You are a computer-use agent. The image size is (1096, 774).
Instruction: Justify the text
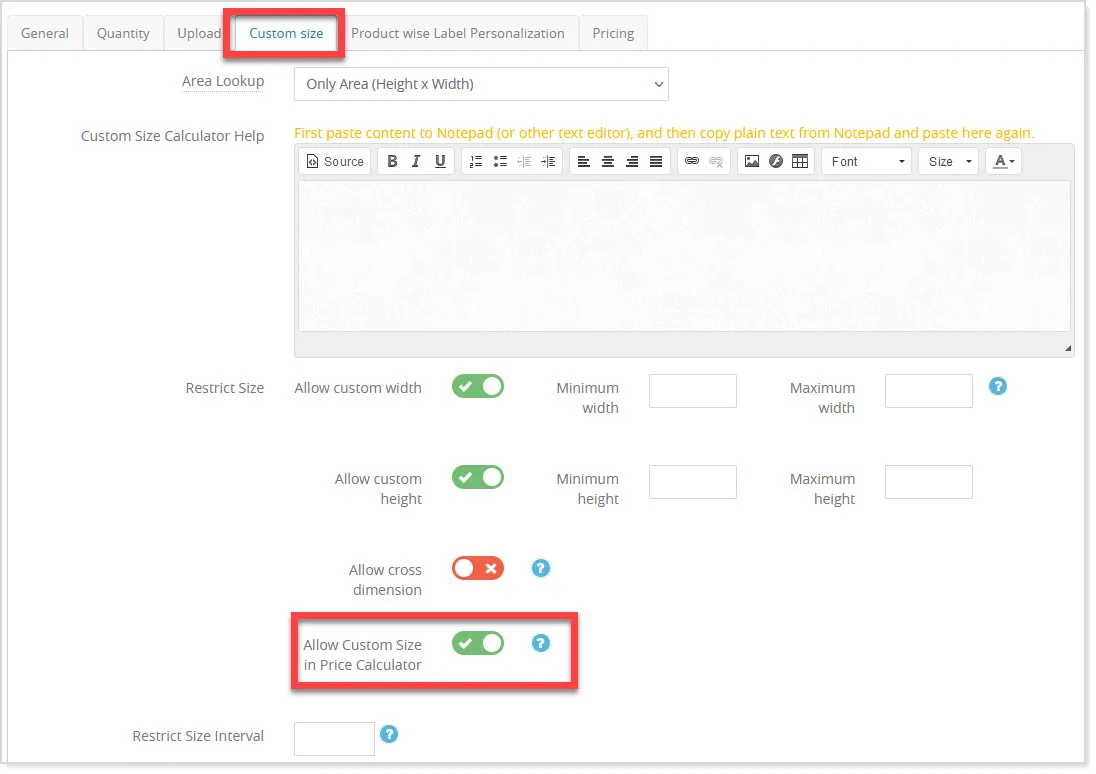(x=656, y=162)
